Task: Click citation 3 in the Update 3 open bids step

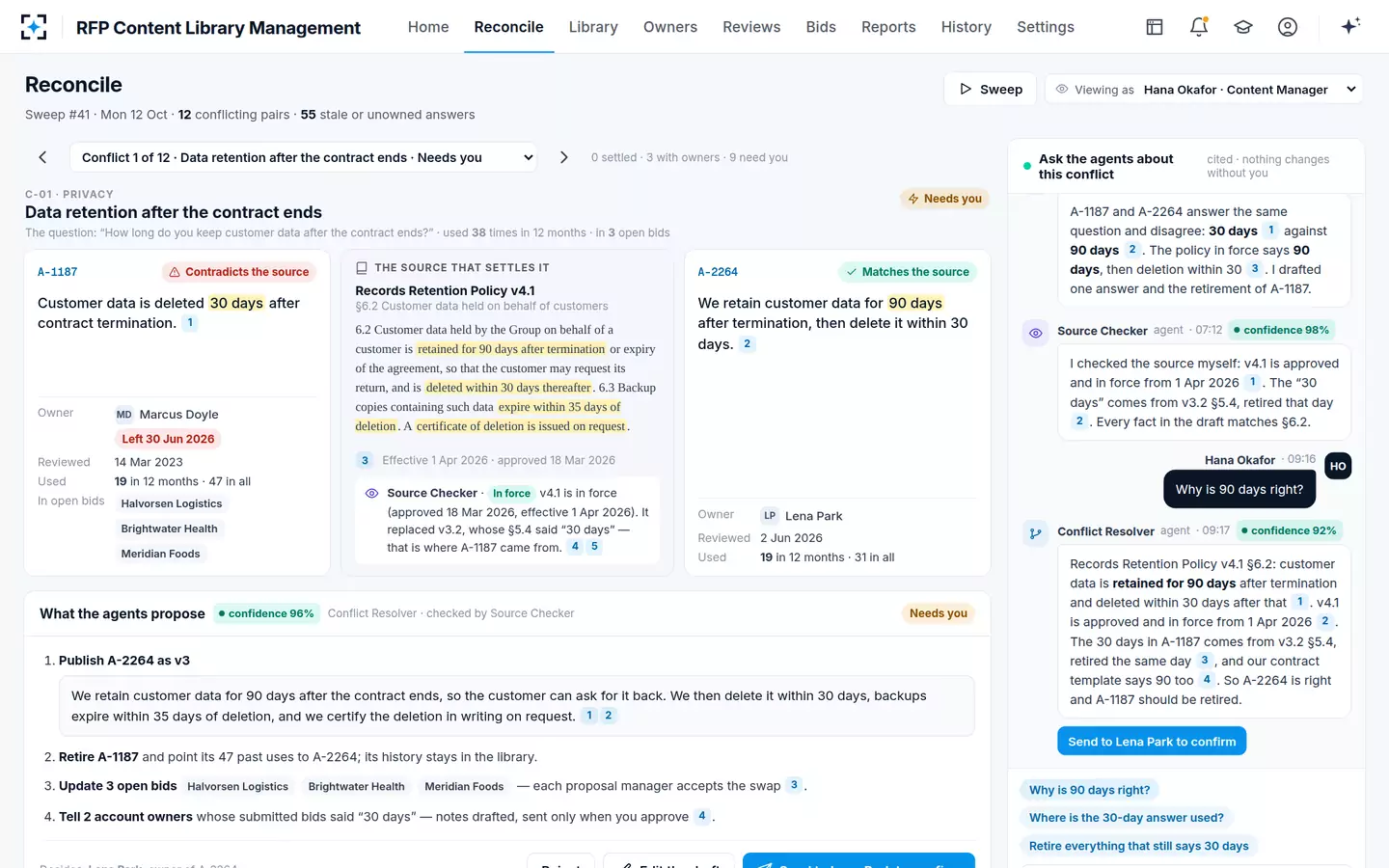Action: [794, 785]
